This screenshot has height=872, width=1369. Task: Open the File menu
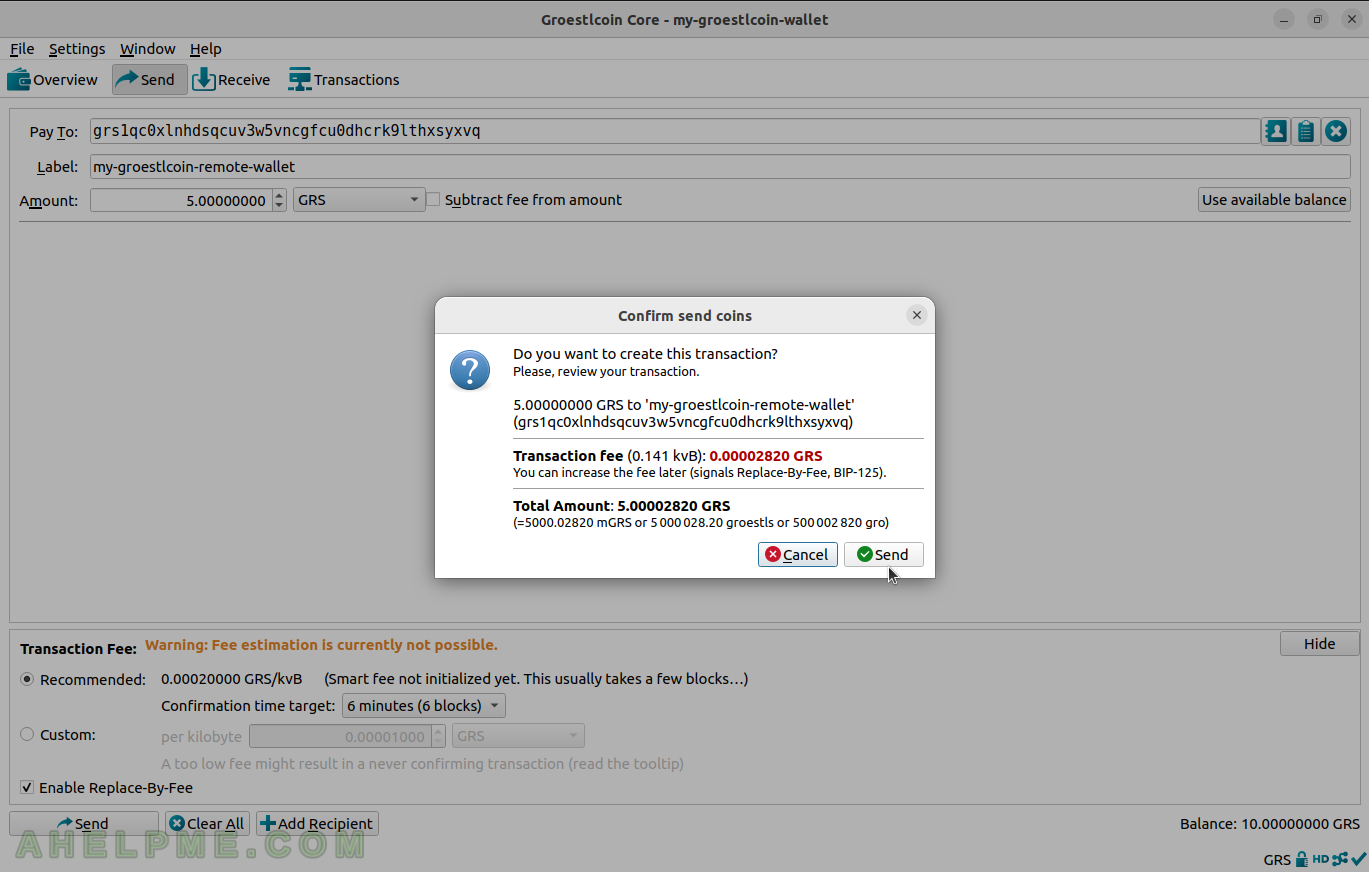22,49
